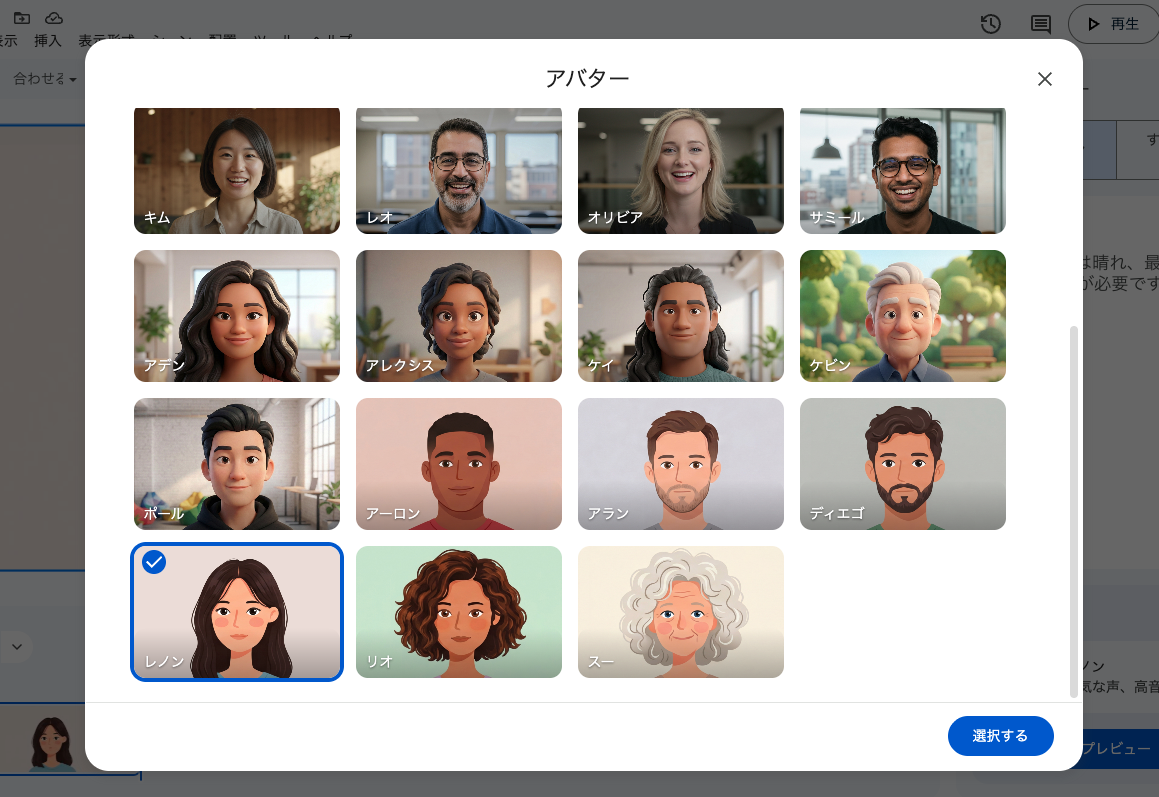Open version history via the clock icon
1159x797 pixels.
point(990,23)
